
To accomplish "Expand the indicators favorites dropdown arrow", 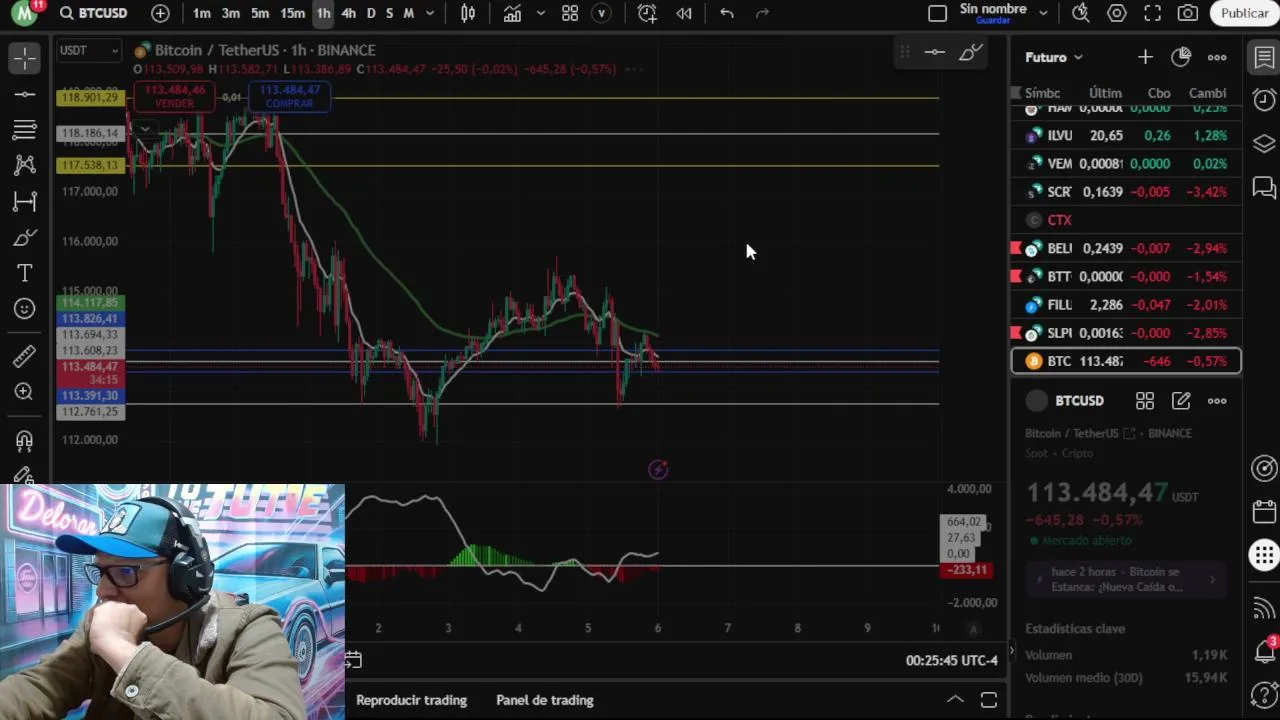I will coord(541,13).
